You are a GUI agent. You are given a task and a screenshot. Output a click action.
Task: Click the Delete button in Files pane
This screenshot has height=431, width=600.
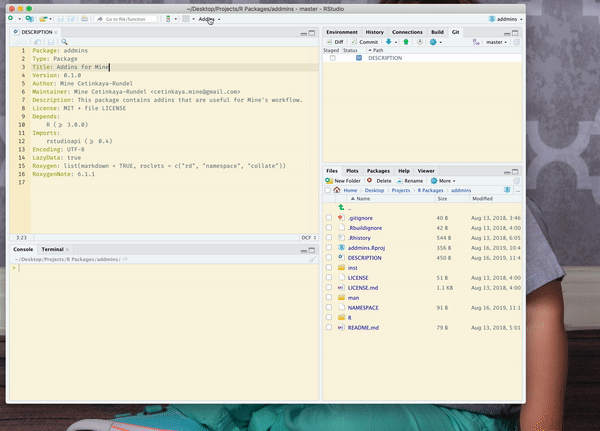pos(379,181)
